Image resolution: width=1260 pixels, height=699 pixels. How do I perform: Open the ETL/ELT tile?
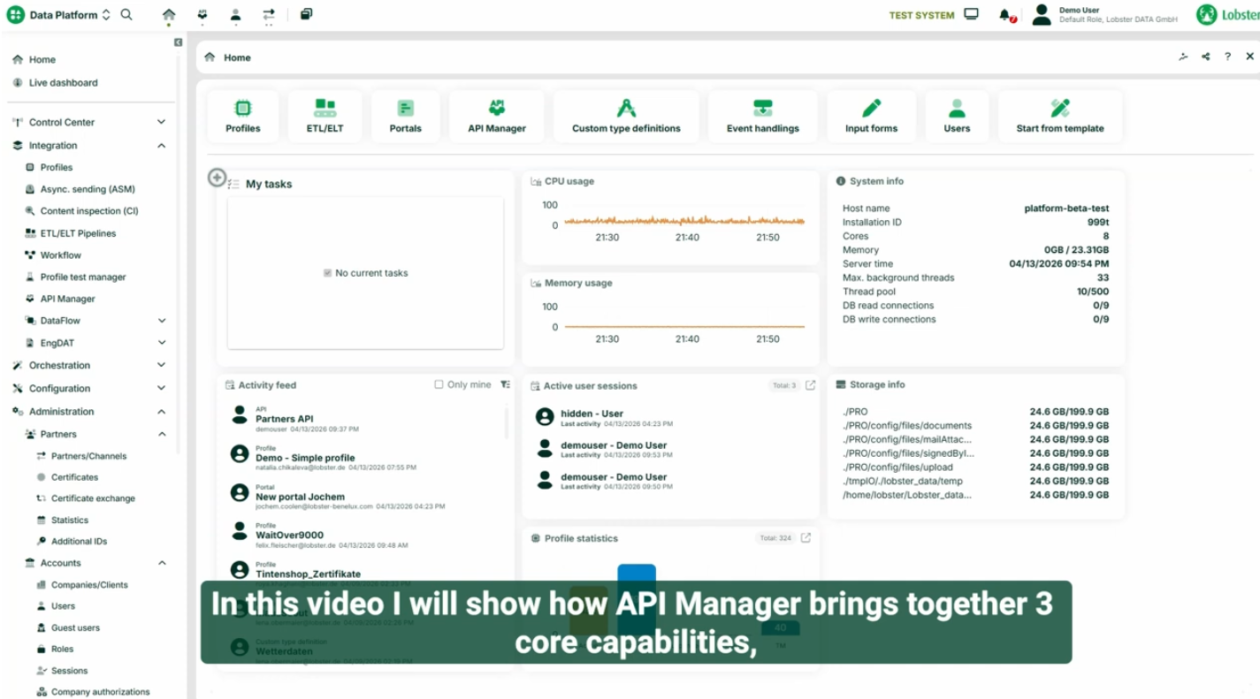point(325,116)
